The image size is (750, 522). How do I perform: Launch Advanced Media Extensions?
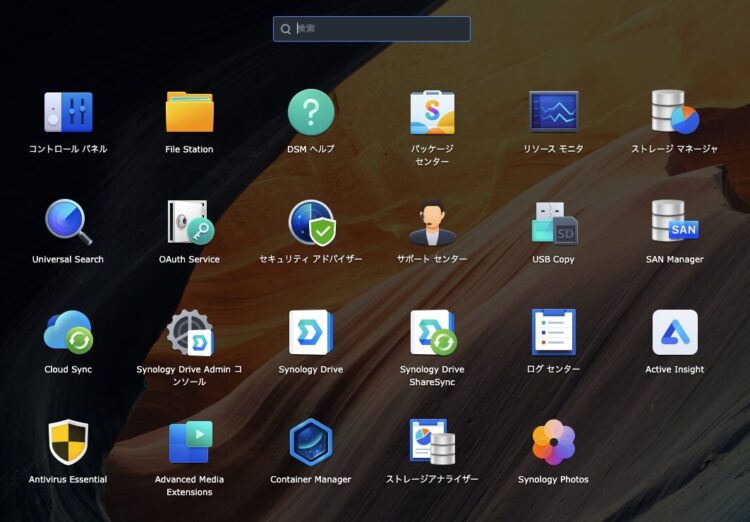click(190, 442)
